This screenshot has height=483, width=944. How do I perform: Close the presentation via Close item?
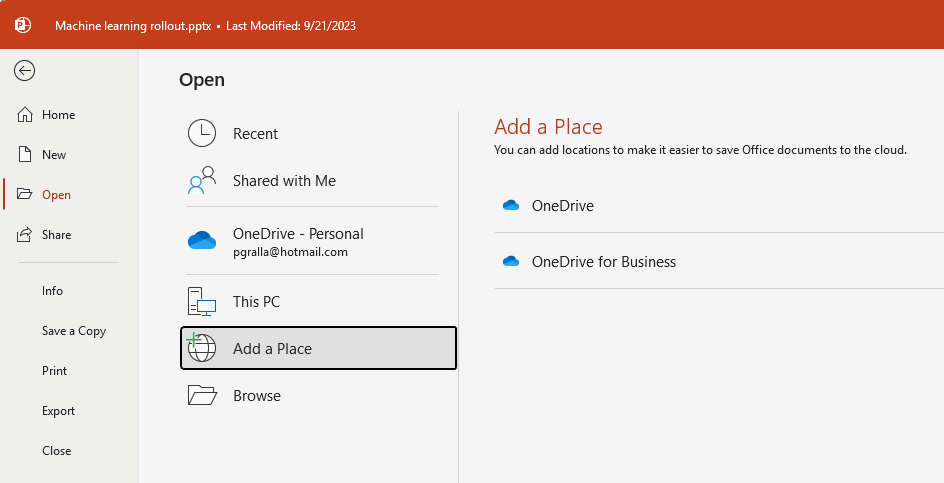pos(57,450)
